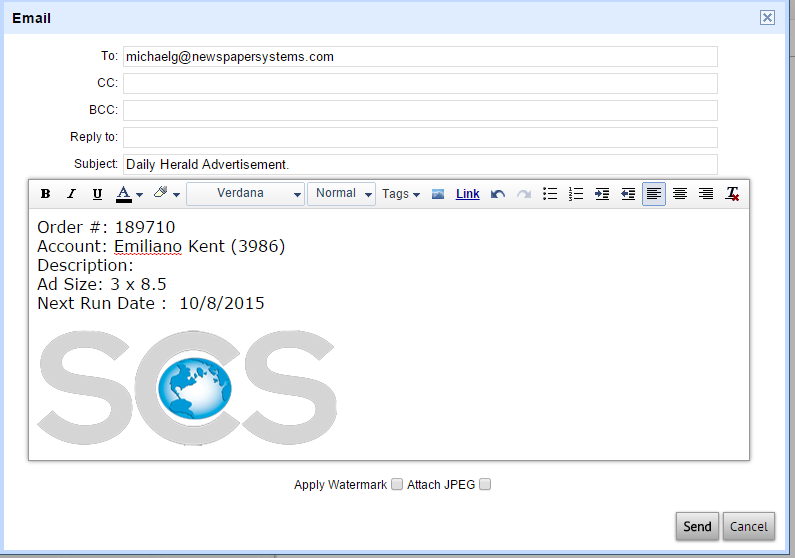Click the Cancel button
The height and width of the screenshot is (558, 795).
click(749, 527)
